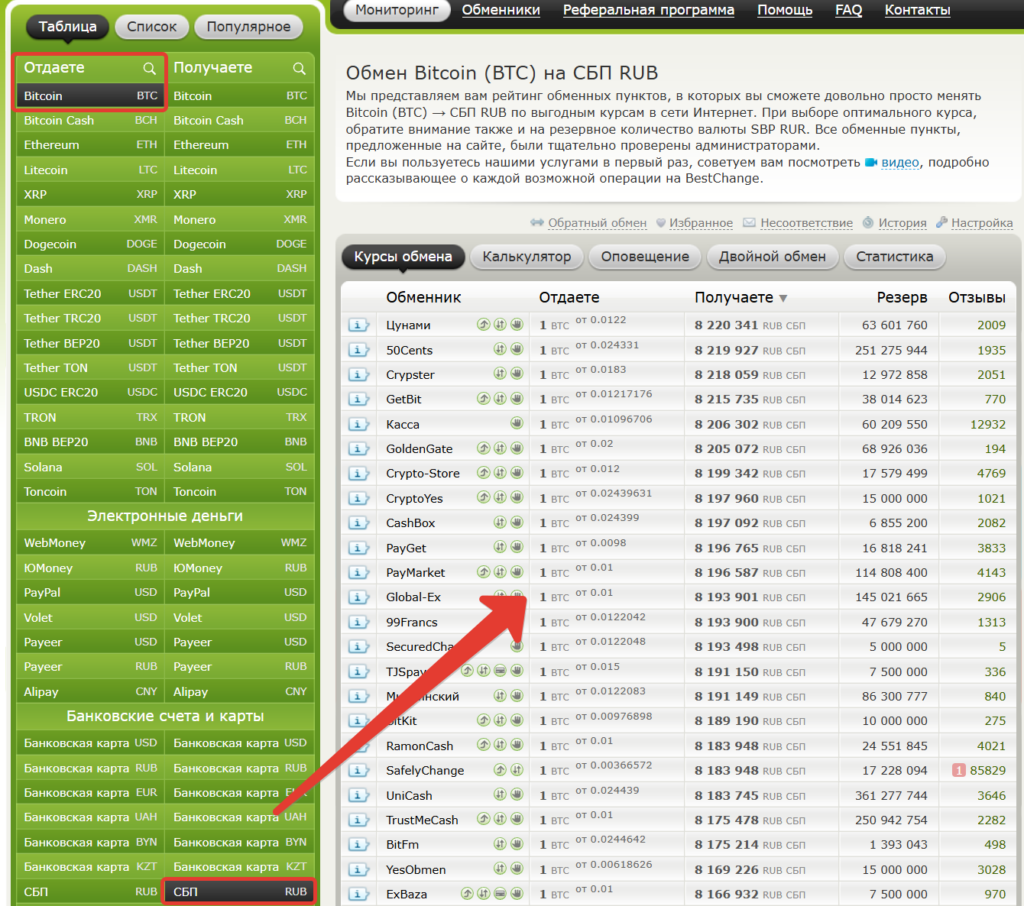Select Ethereum in the Отдаете column

(x=52, y=145)
